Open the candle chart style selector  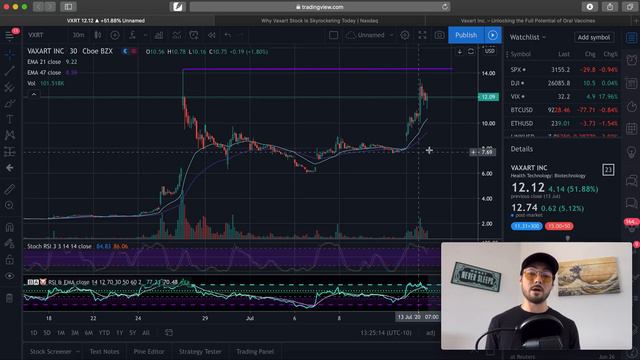click(98, 36)
